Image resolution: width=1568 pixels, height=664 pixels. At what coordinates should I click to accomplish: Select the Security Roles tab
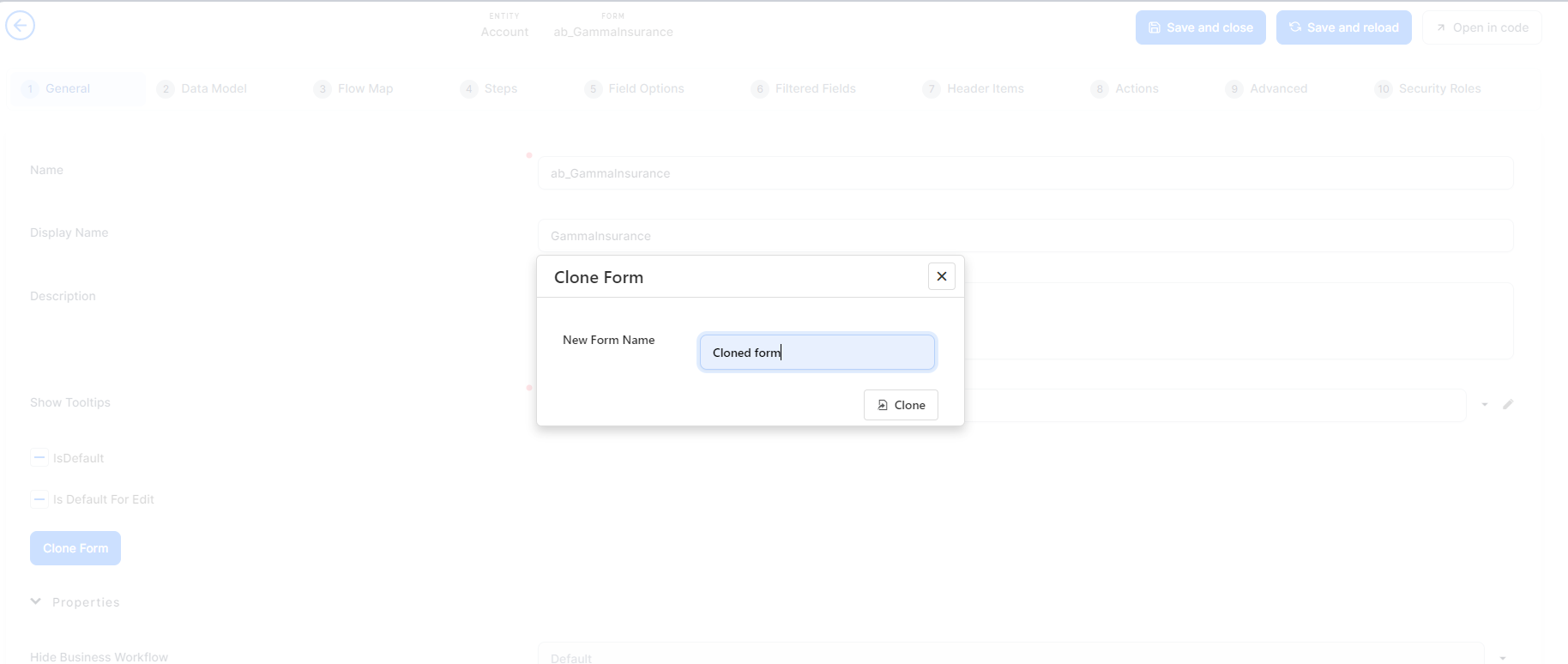1427,88
